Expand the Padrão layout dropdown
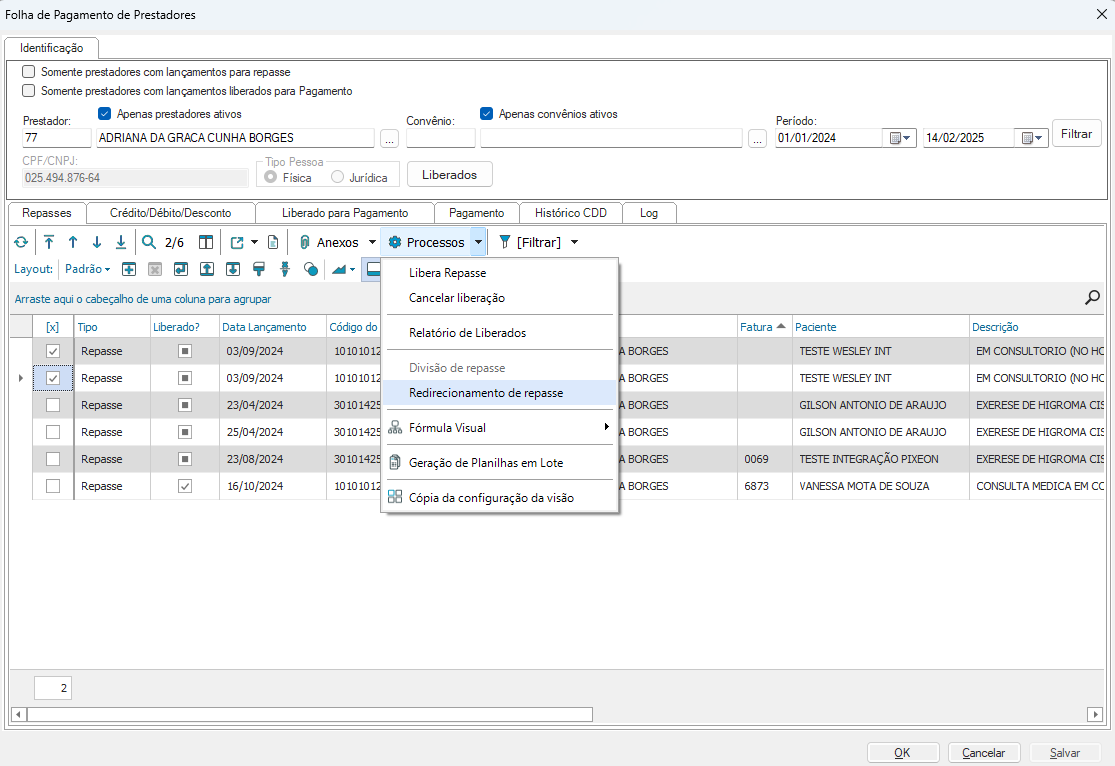Viewport: 1115px width, 766px height. coord(87,269)
